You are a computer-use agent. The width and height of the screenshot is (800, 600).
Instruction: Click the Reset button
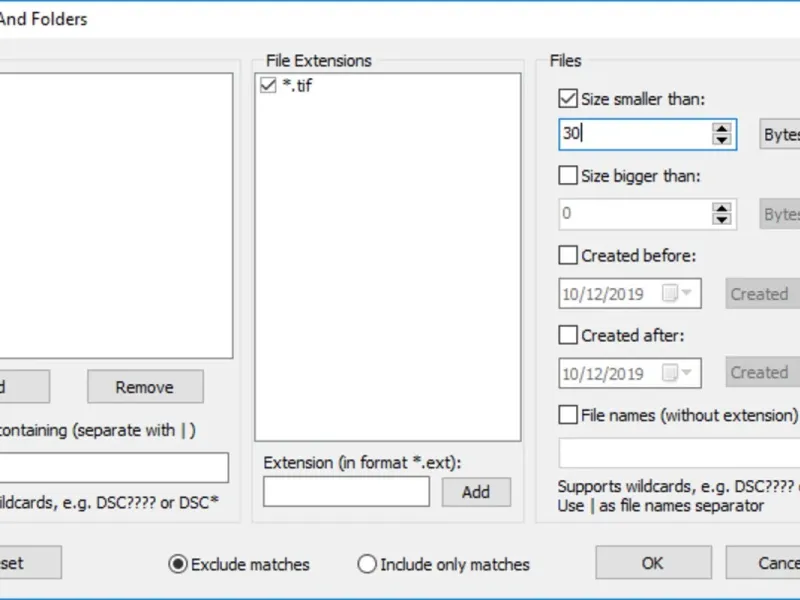coord(31,563)
